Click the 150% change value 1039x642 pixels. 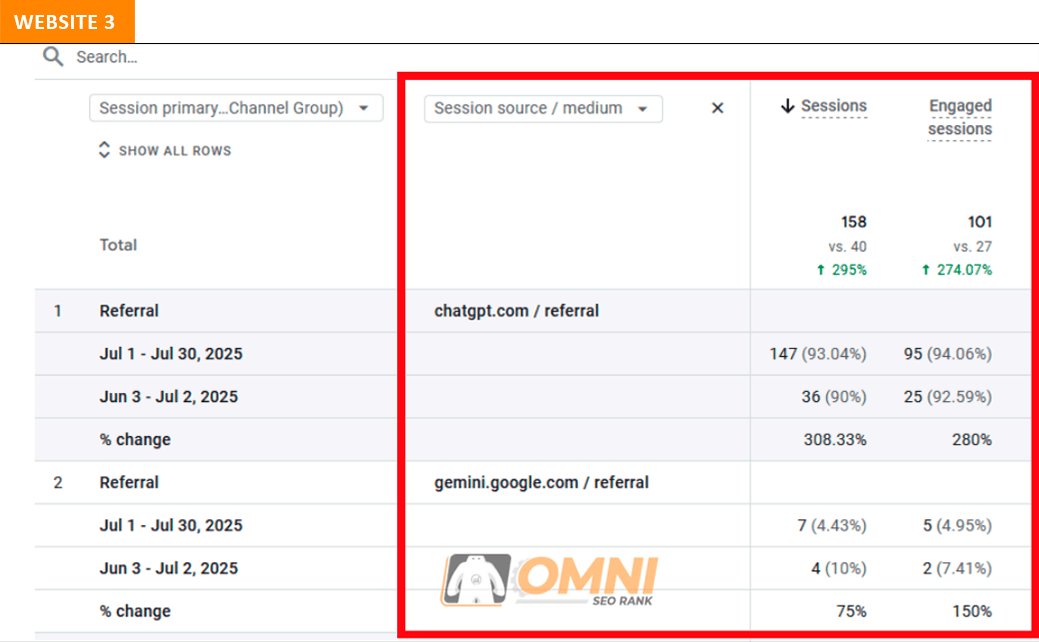[972, 611]
